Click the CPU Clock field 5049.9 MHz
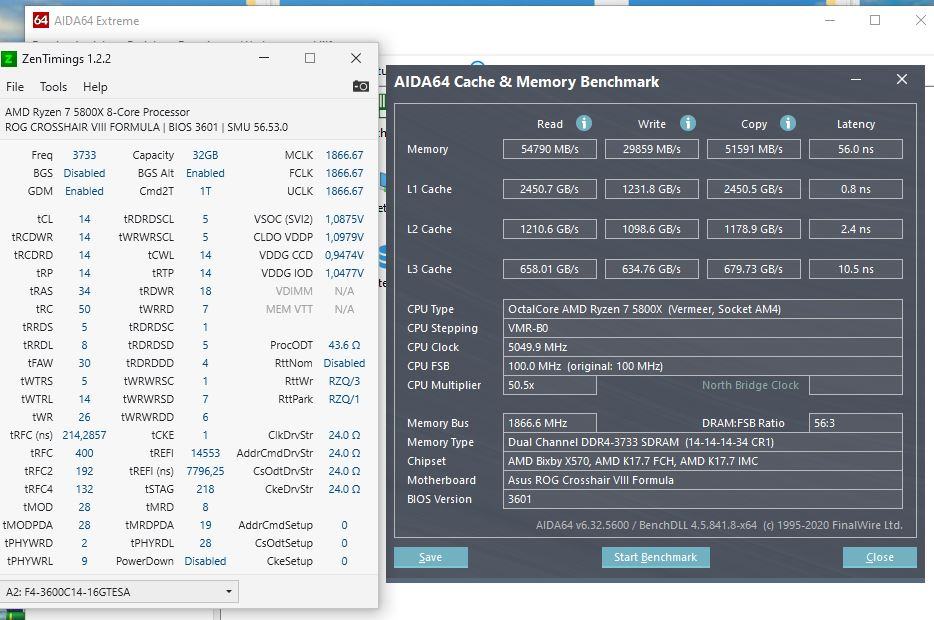934x620 pixels. coord(703,347)
